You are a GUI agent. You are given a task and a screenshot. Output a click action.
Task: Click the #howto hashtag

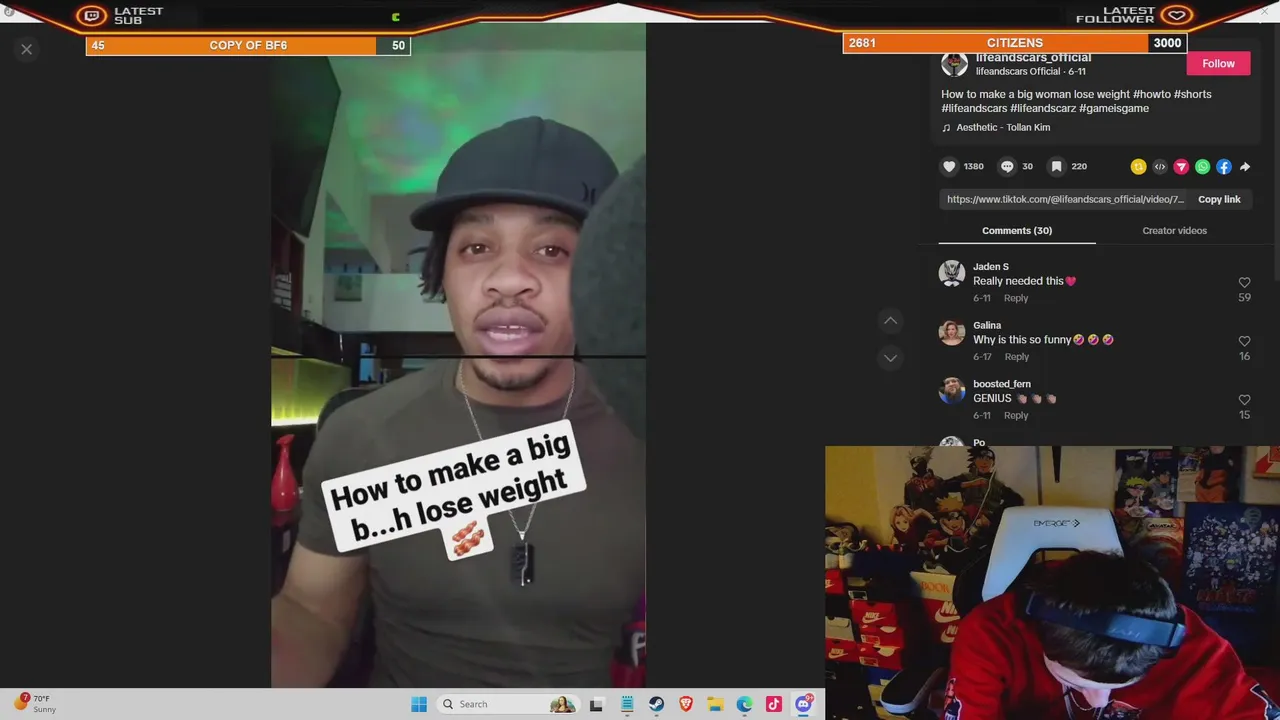pyautogui.click(x=1151, y=94)
